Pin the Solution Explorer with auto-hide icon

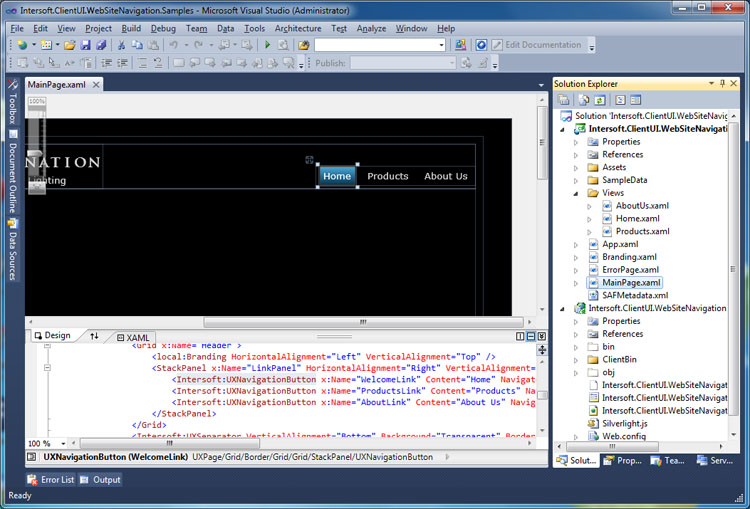723,83
